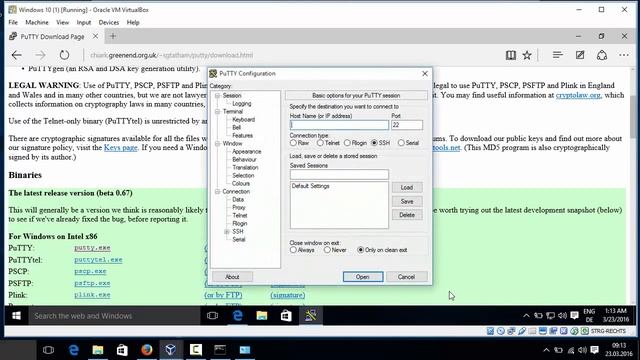Open Edge More actions menu
The height and width of the screenshot is (360, 640).
(624, 55)
